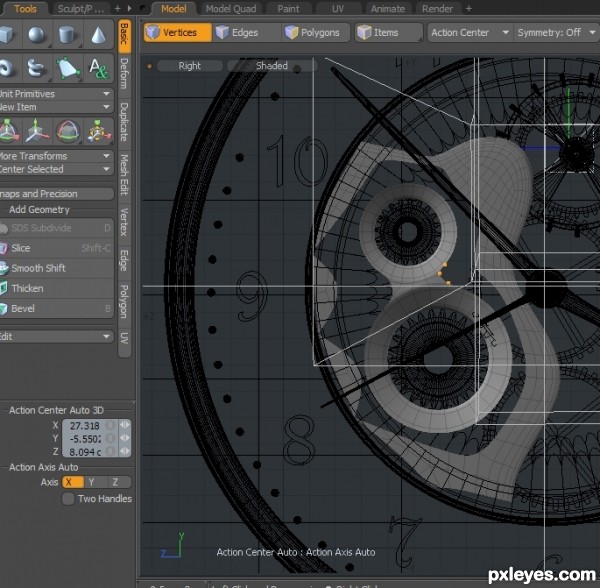The image size is (600, 588).
Task: Set Action Axis to Y
Action: (95, 482)
